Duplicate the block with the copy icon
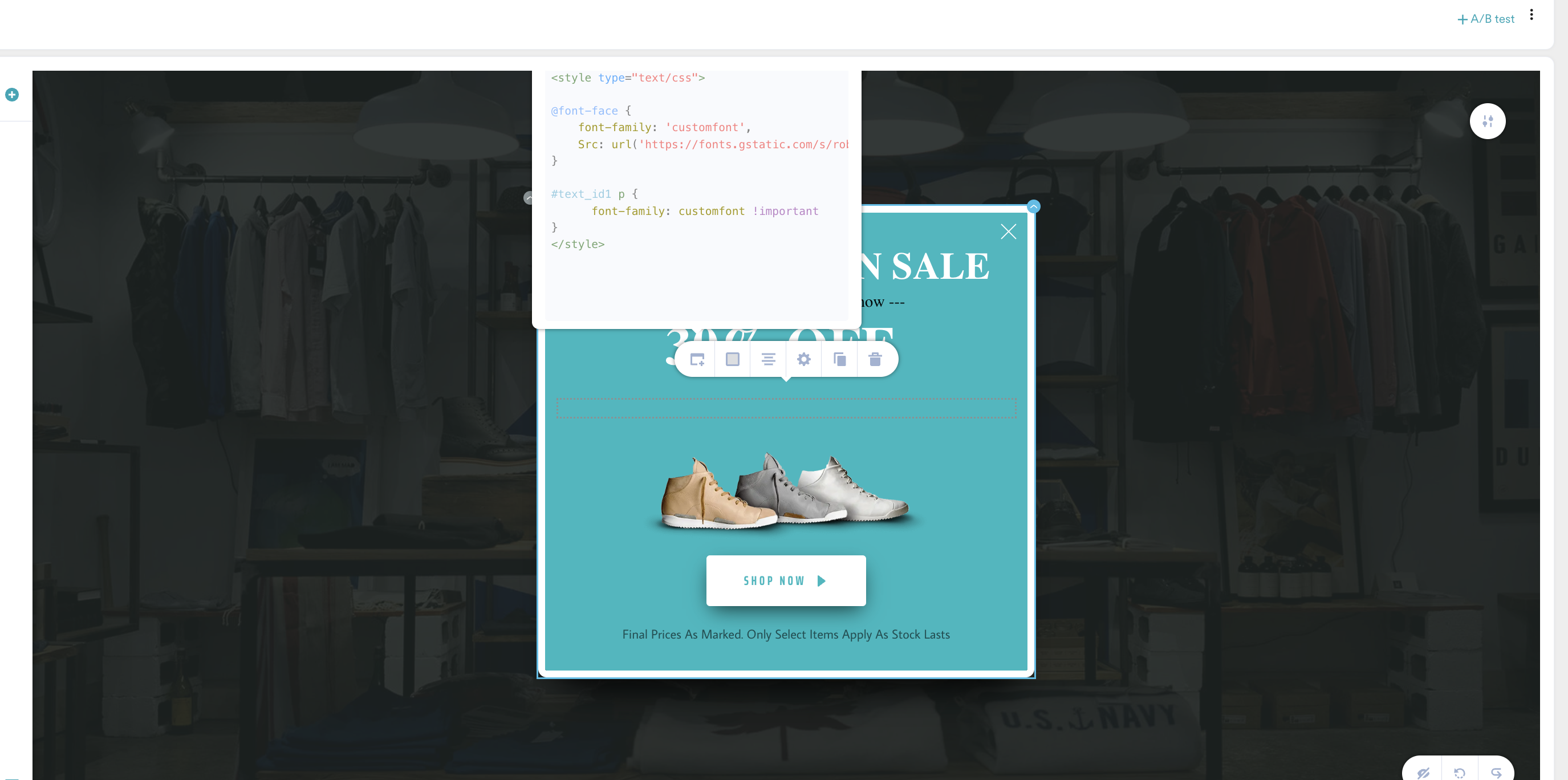Viewport: 1568px width, 780px height. tap(839, 359)
